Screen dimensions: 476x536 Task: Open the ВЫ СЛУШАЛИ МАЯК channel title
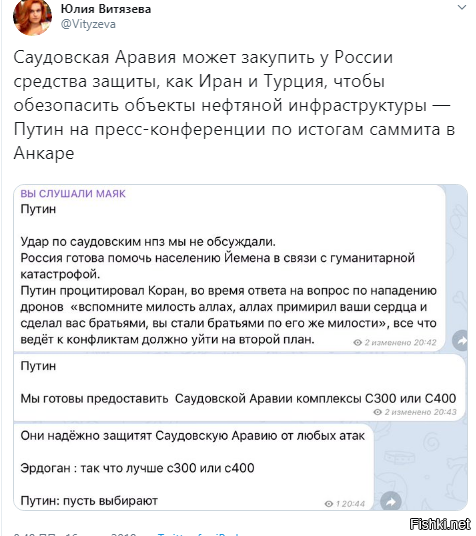pos(73,194)
